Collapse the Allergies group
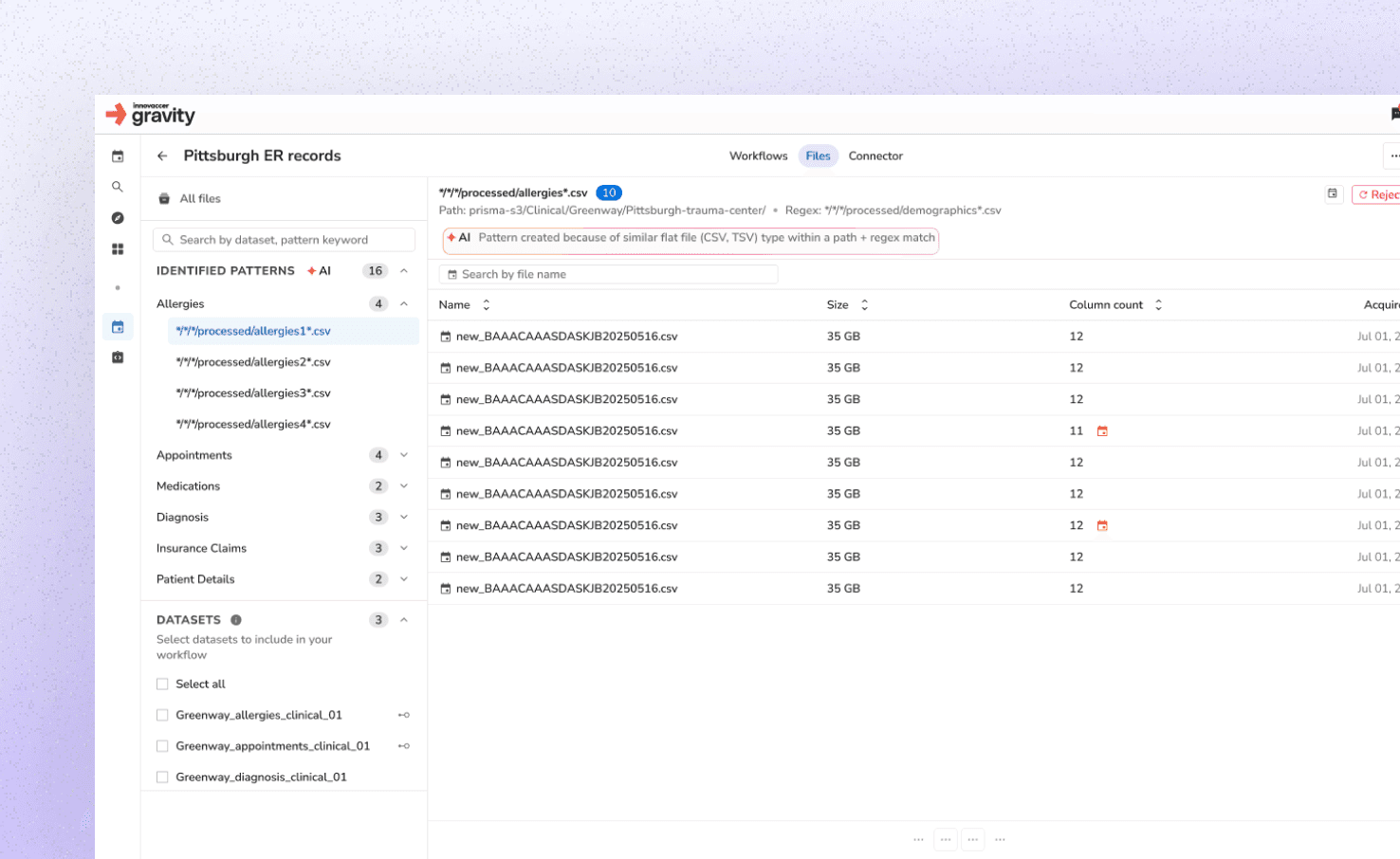The image size is (1400, 859). click(x=404, y=304)
